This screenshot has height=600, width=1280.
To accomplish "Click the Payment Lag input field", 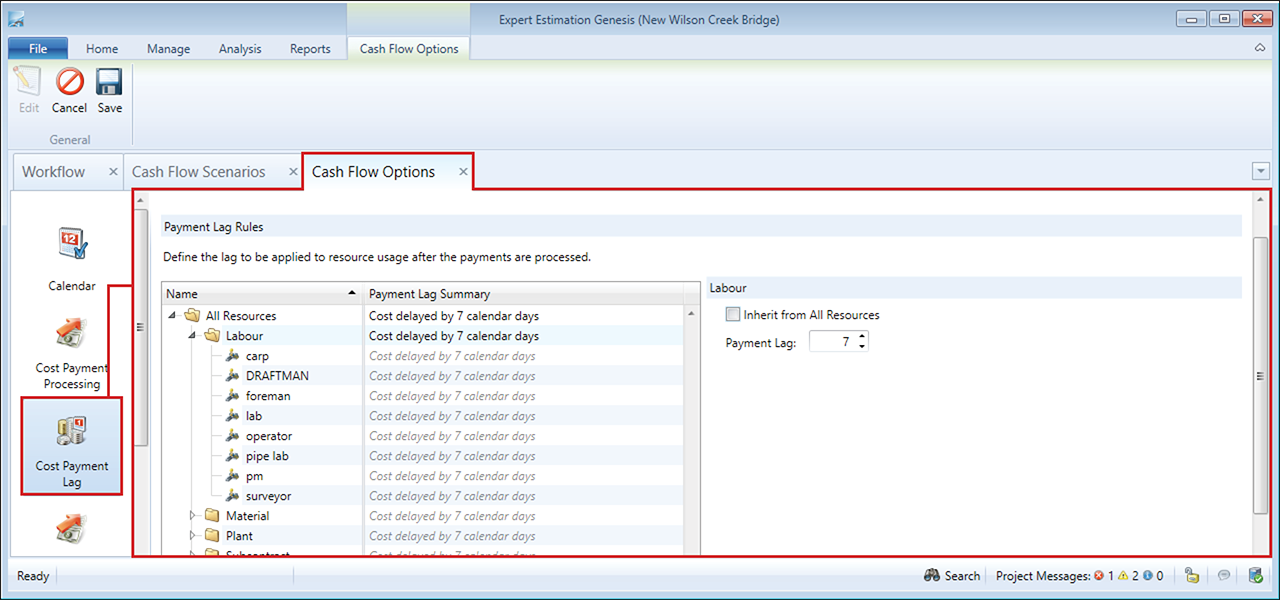I will 832,342.
